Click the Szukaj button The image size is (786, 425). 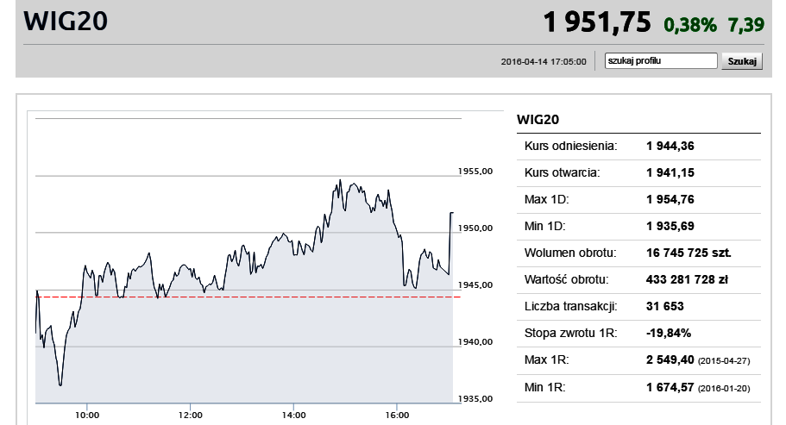coord(742,61)
